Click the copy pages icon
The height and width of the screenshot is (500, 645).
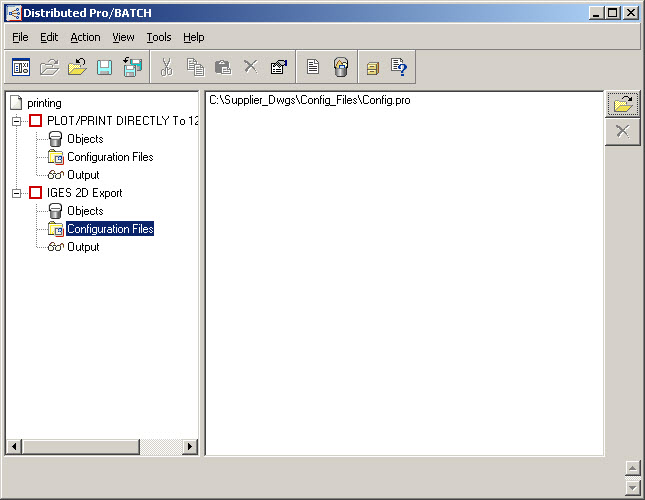pos(195,67)
